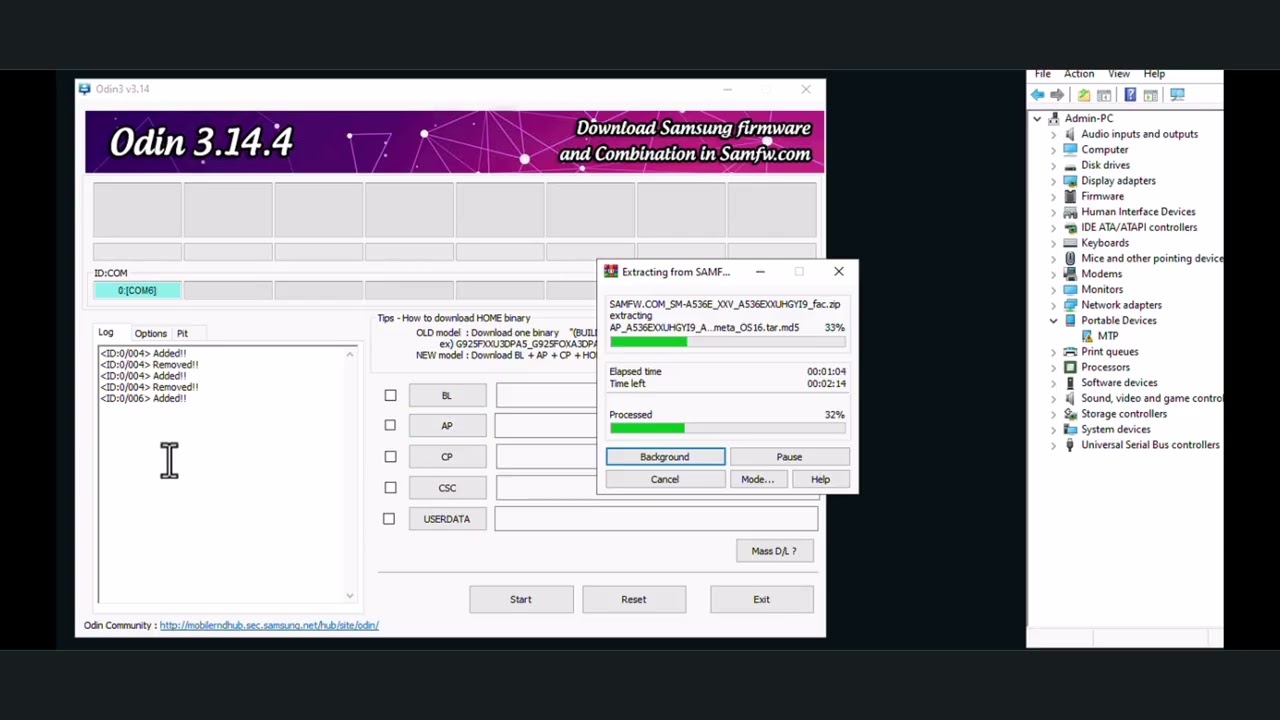Enable the AP checkbox in Odin
The height and width of the screenshot is (720, 1280).
pos(390,425)
